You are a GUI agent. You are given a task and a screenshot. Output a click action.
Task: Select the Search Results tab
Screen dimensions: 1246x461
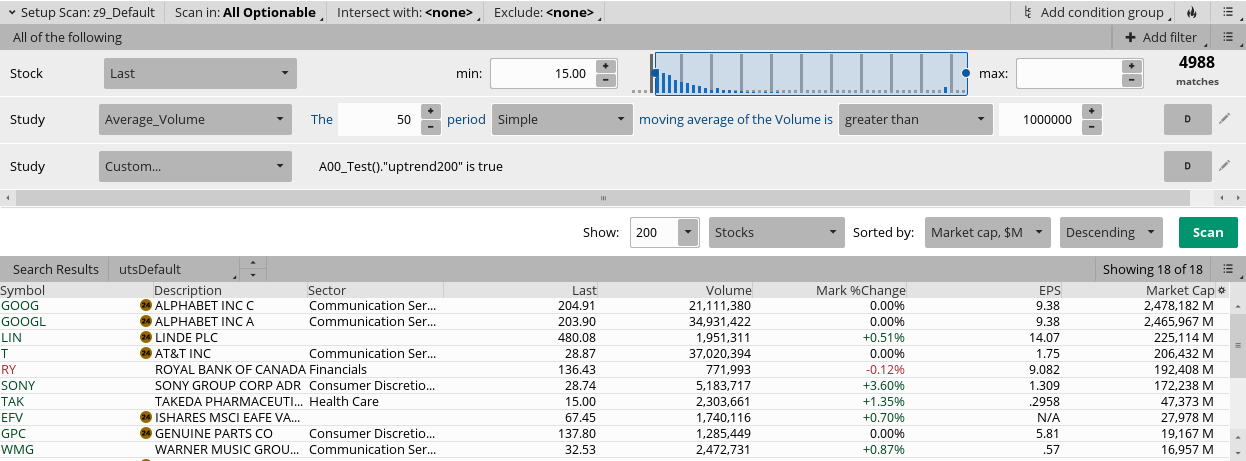pyautogui.click(x=56, y=269)
